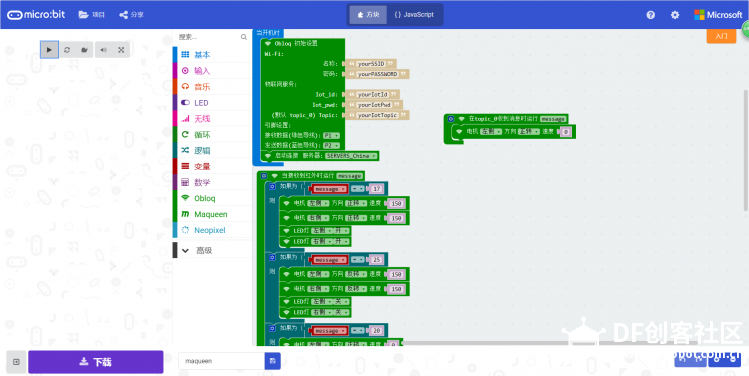Image resolution: width=749 pixels, height=376 pixels.
Task: Click the yourSSID text field
Action: [371, 64]
